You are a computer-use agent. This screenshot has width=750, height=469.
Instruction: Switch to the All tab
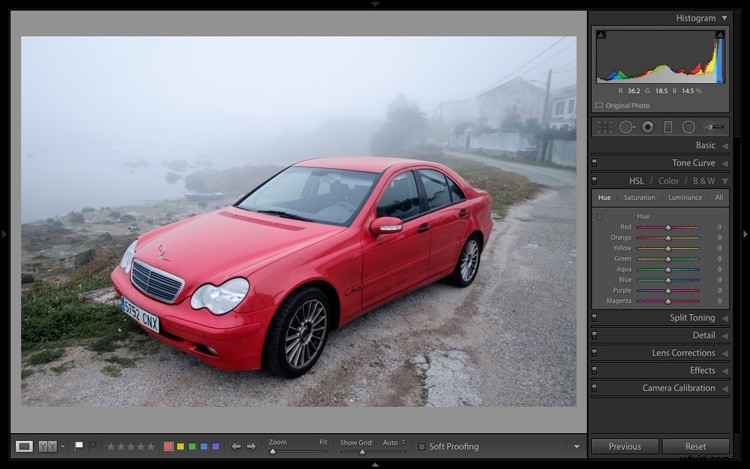click(x=719, y=197)
